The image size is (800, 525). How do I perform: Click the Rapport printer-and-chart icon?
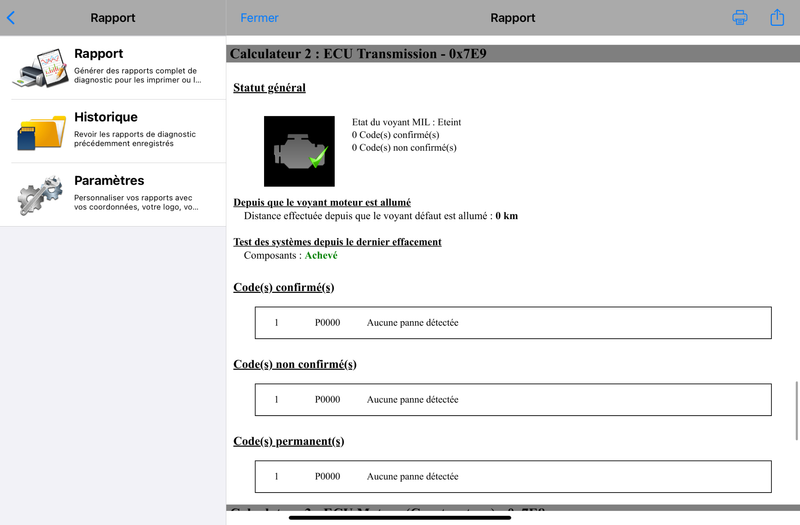coord(41,68)
